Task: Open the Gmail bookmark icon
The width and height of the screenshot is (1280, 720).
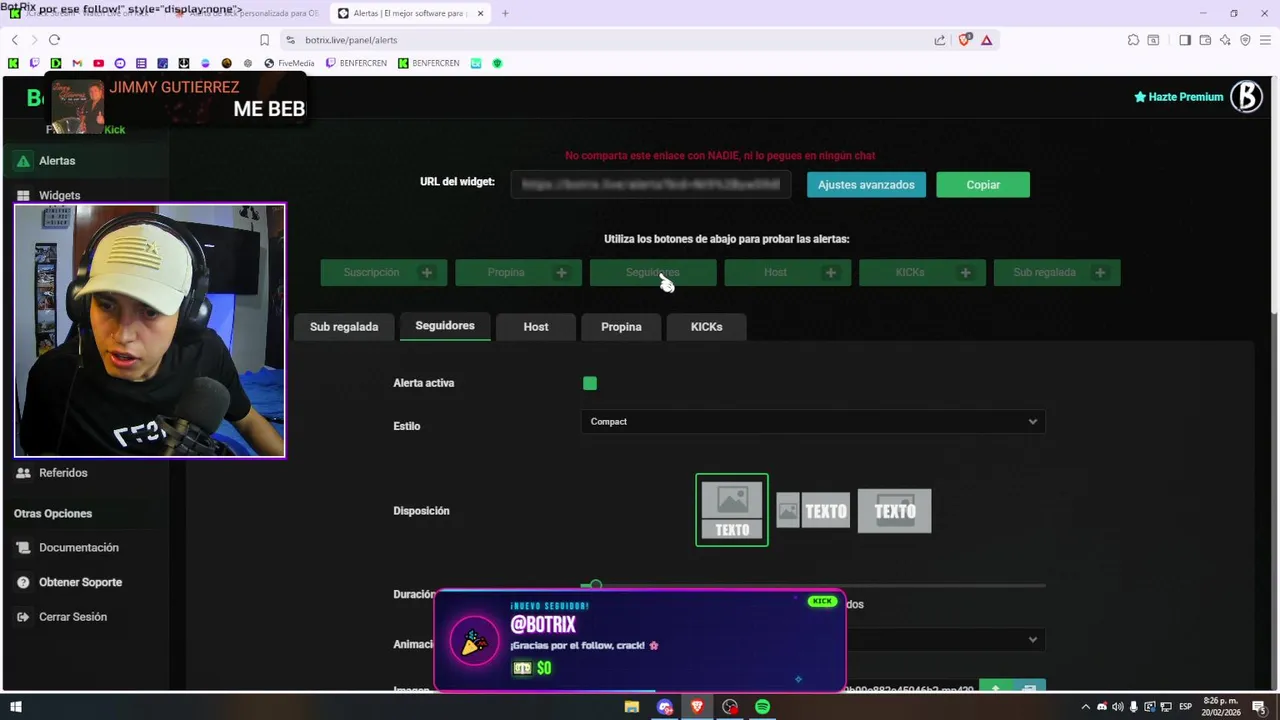Action: [x=77, y=63]
